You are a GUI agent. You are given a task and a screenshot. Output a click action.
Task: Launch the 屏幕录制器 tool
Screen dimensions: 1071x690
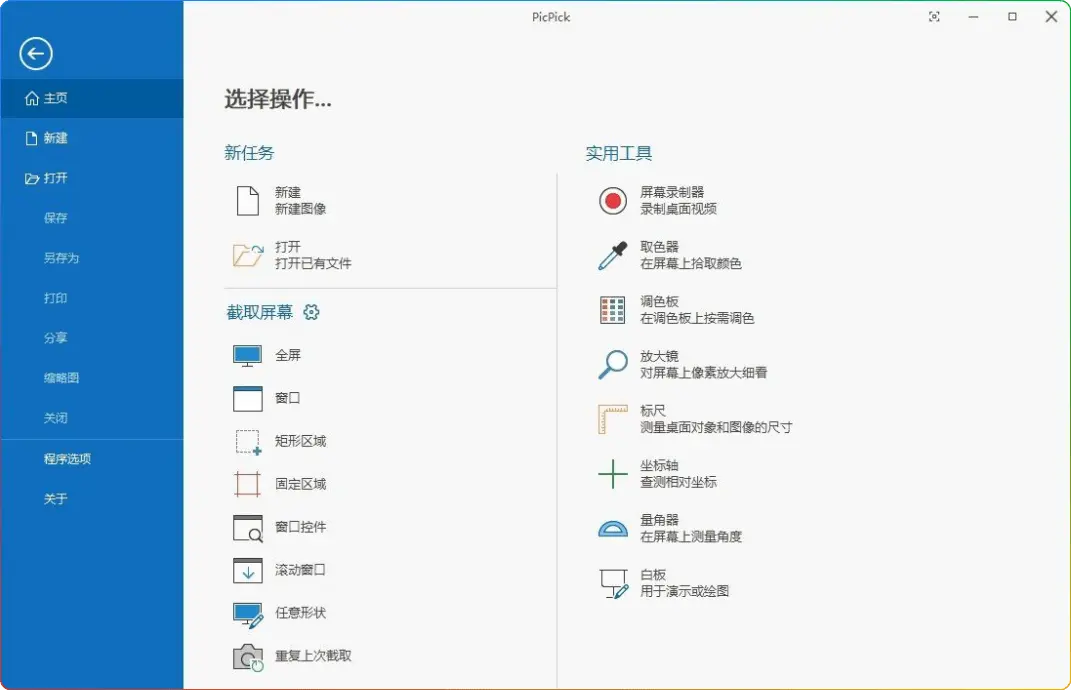click(667, 199)
